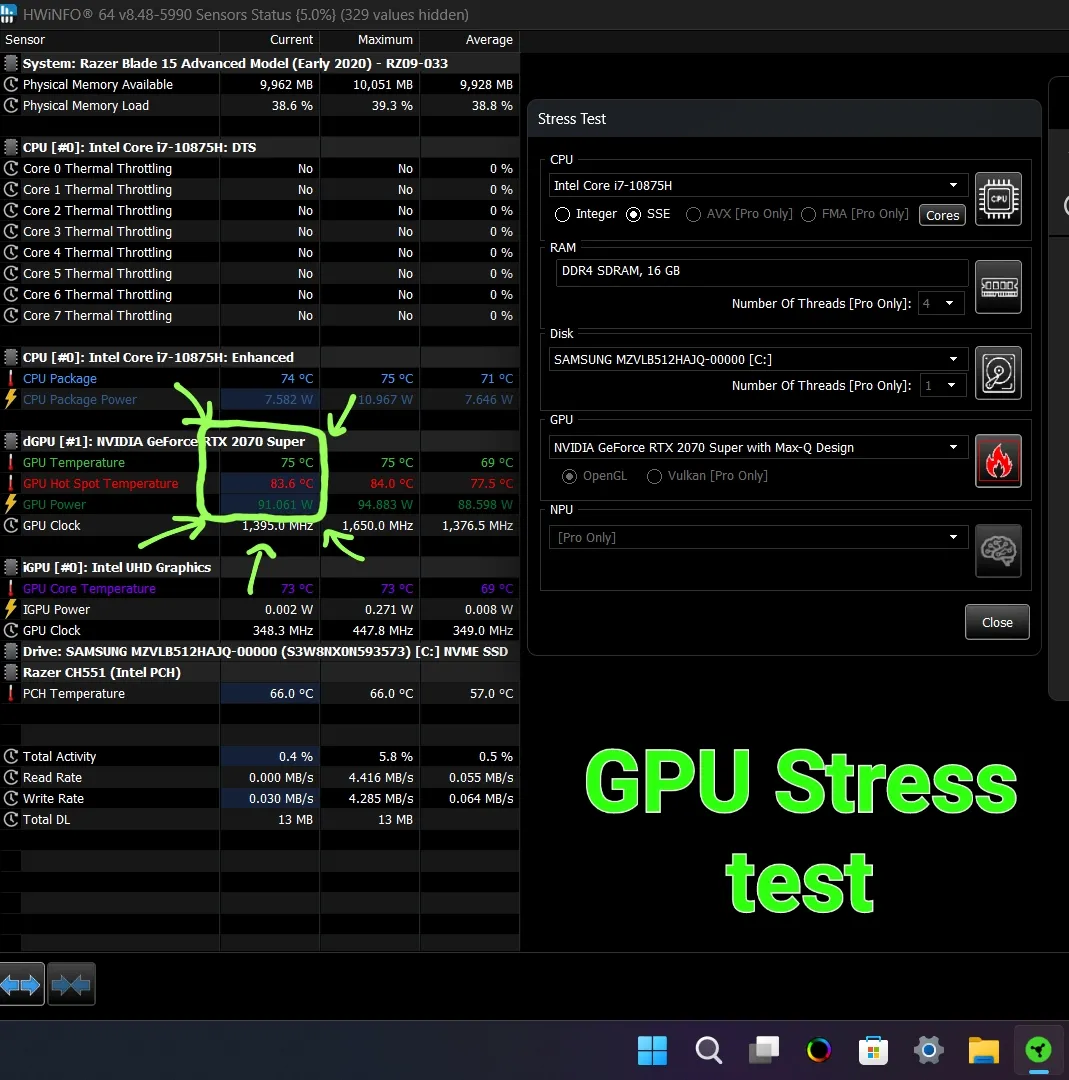
Task: Select the Total Activity row
Action: tap(260, 756)
